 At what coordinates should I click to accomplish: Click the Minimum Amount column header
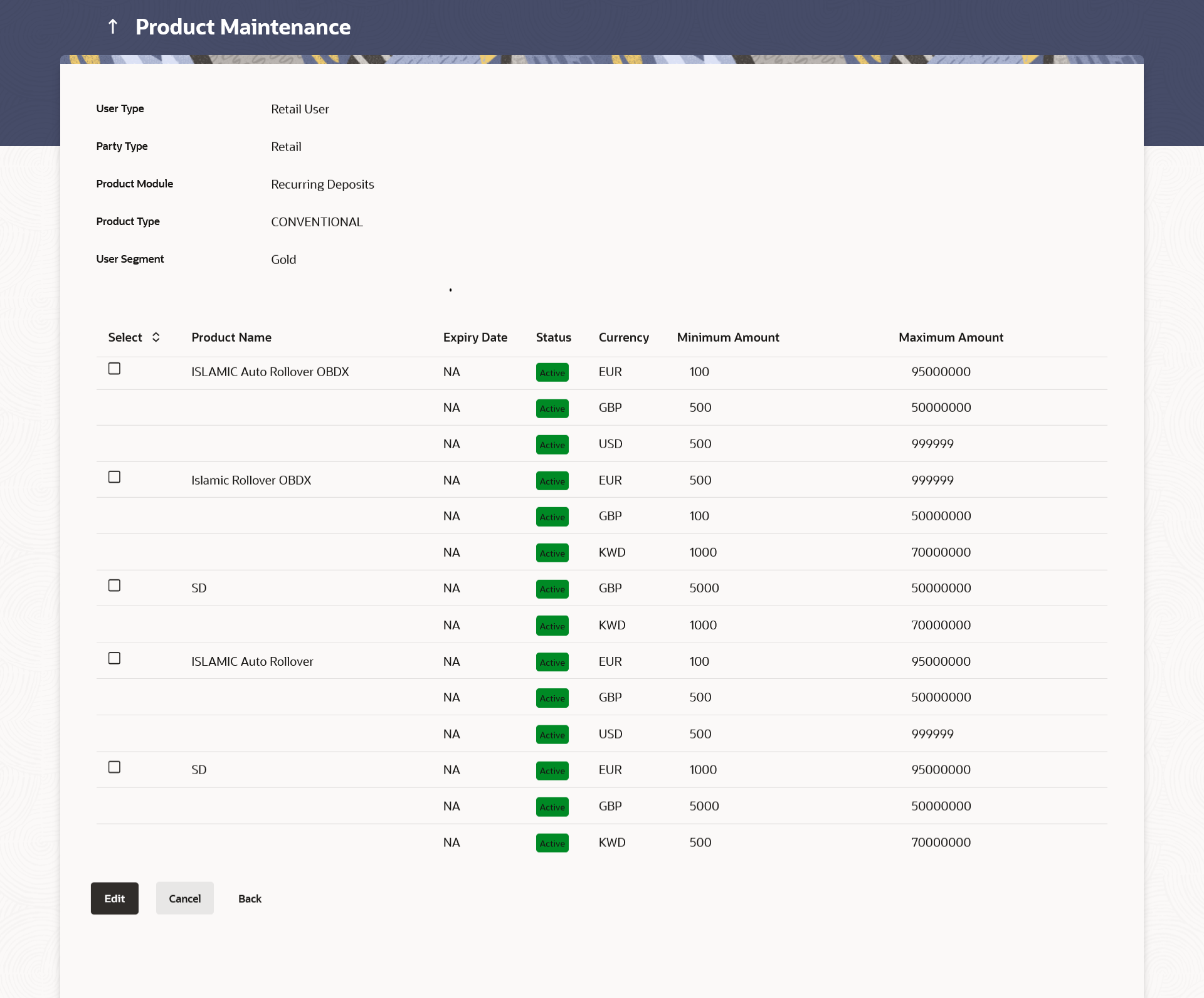pyautogui.click(x=727, y=337)
